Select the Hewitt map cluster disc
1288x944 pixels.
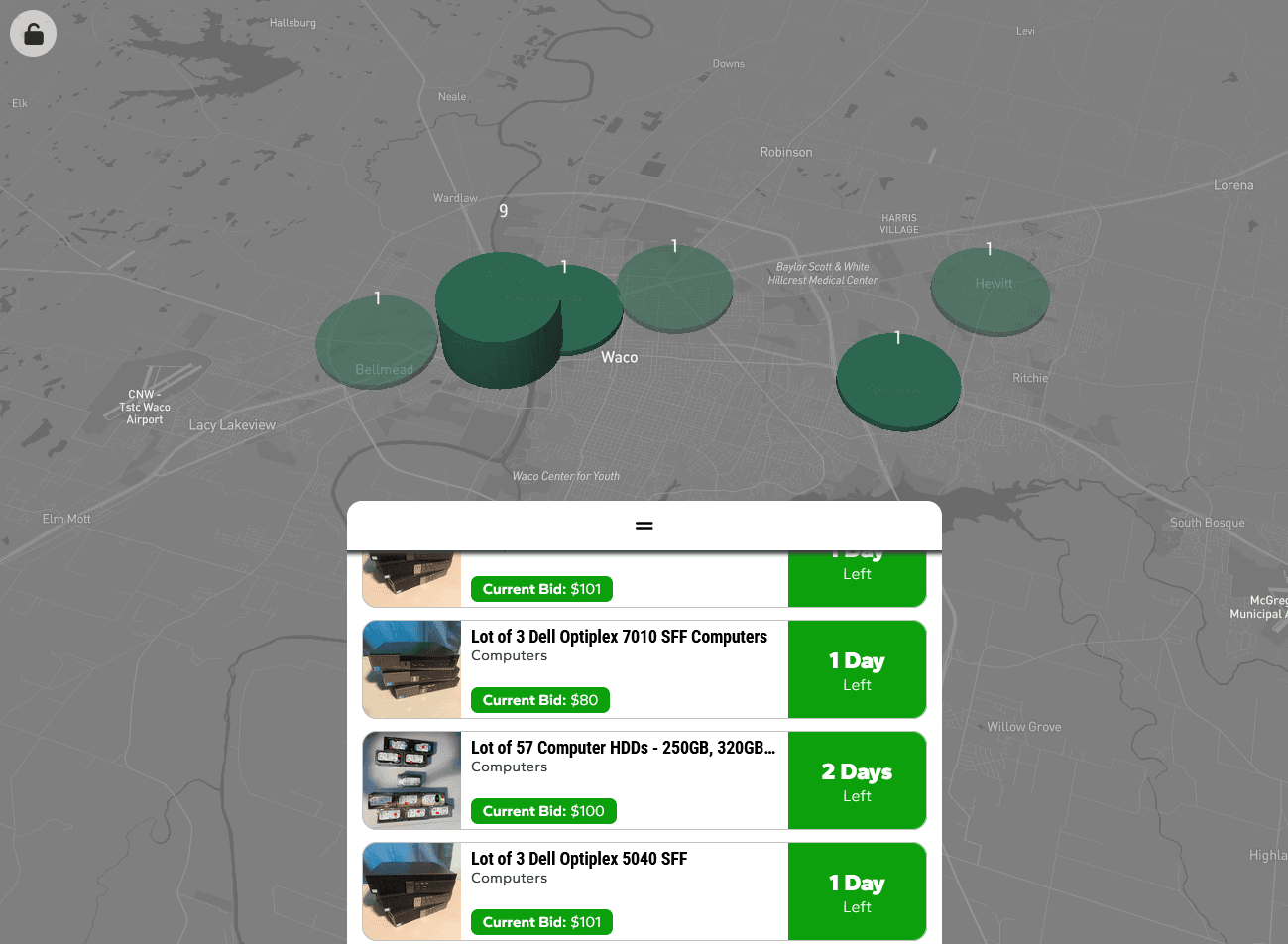tap(990, 292)
